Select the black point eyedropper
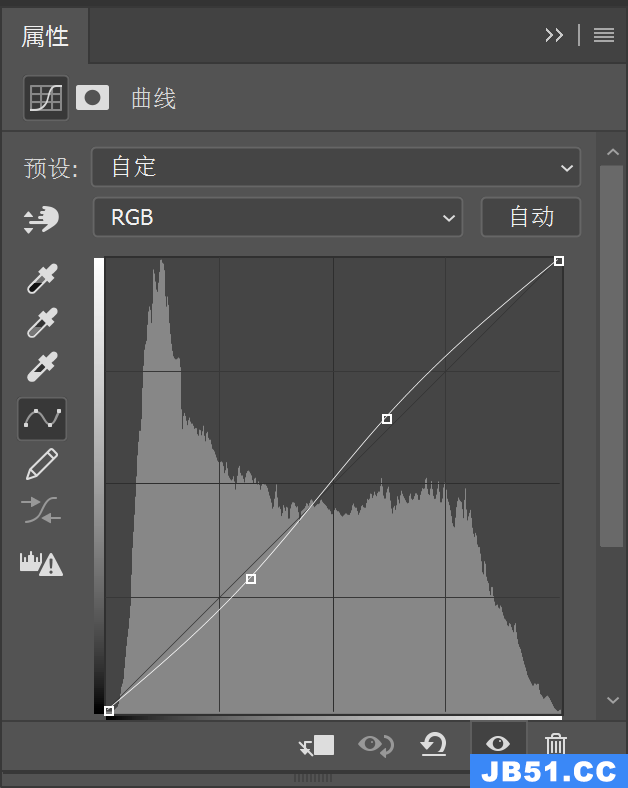The height and width of the screenshot is (788, 628). 42,279
